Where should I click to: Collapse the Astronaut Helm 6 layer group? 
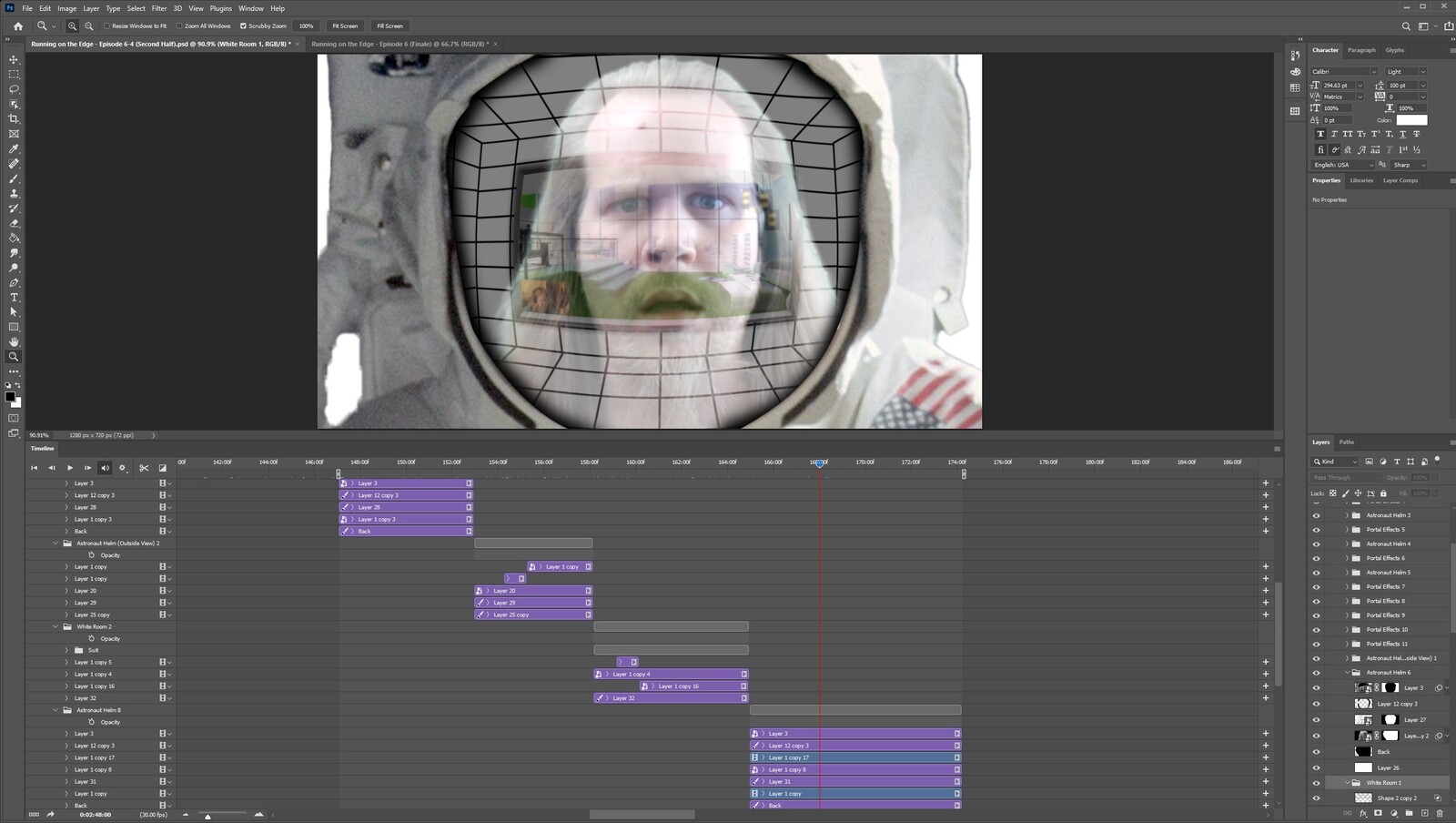coord(1347,673)
